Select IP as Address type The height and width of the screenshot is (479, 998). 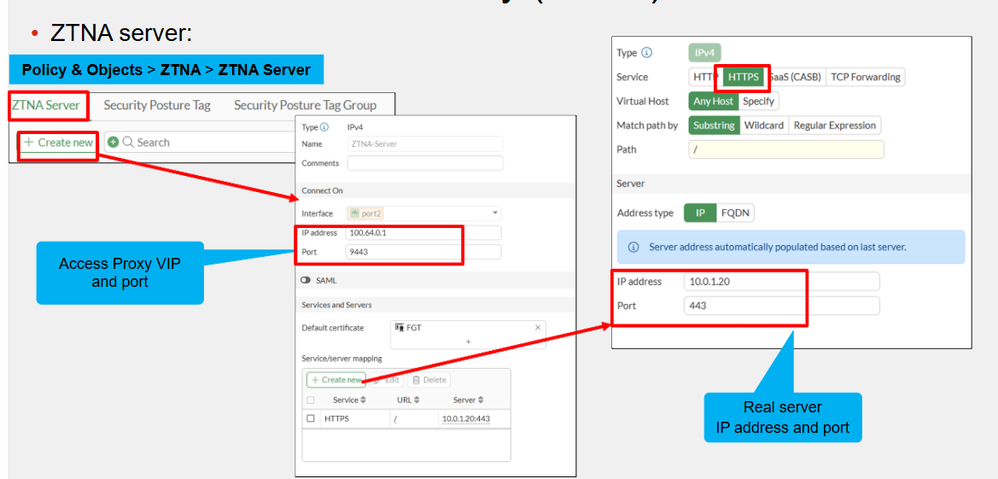(x=700, y=213)
